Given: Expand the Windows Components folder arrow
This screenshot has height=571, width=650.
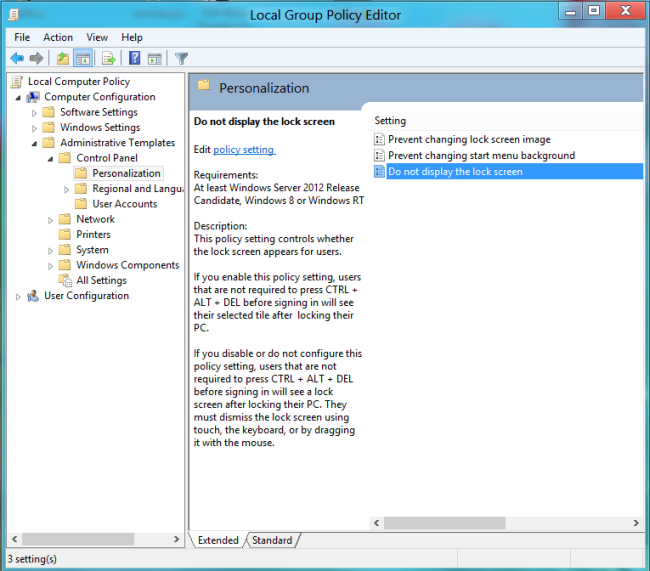Looking at the screenshot, I should 51,266.
